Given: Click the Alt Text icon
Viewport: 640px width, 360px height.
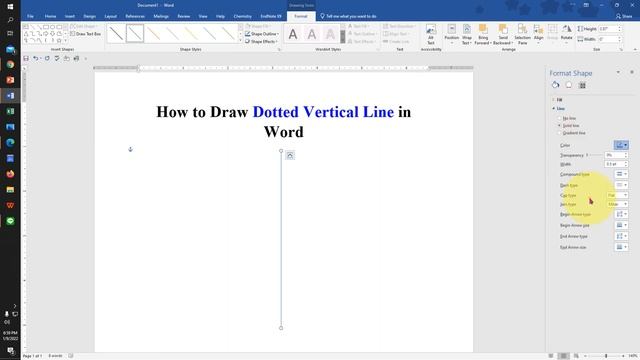Looking at the screenshot, I should [x=431, y=34].
